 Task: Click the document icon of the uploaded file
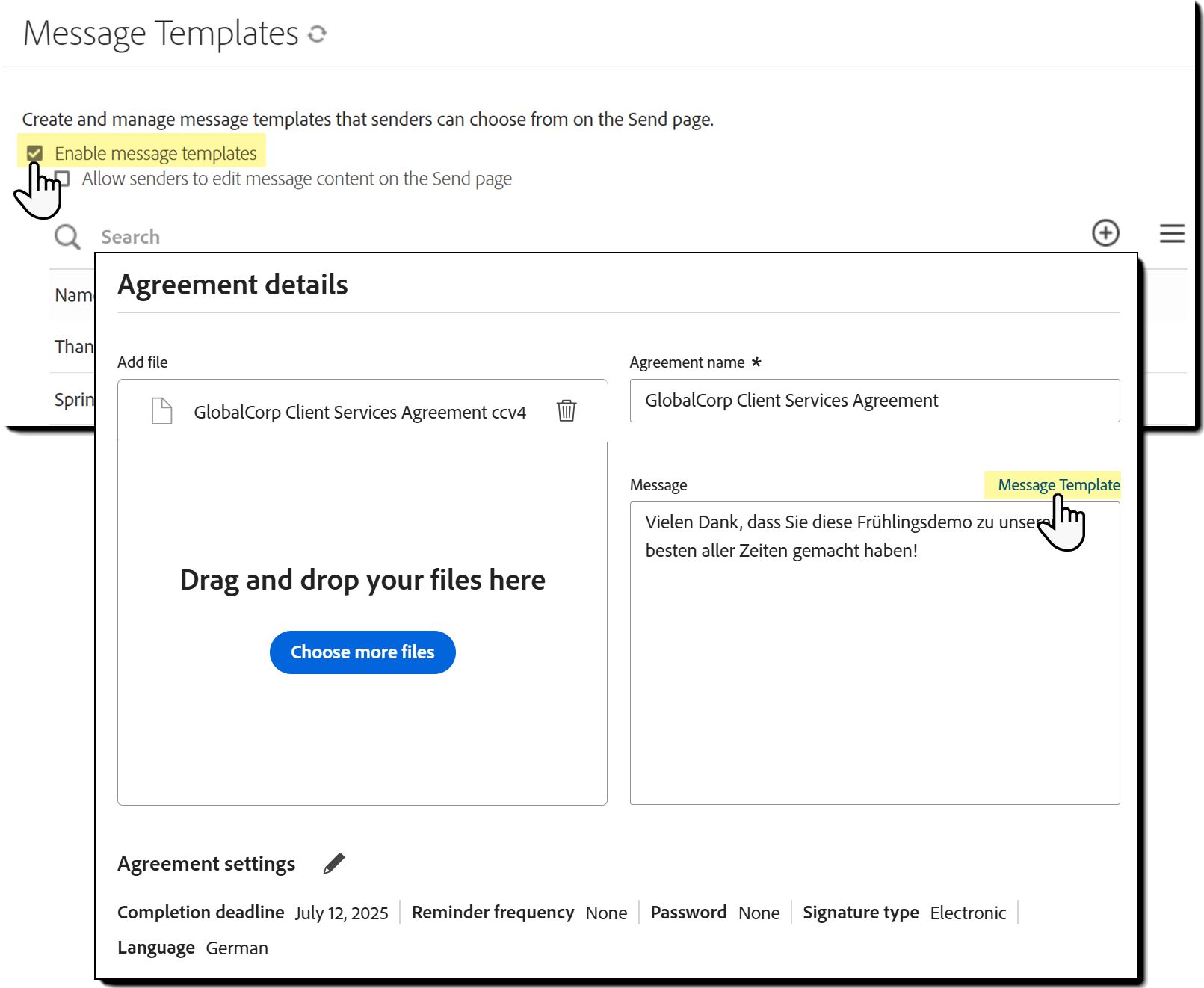(x=161, y=411)
